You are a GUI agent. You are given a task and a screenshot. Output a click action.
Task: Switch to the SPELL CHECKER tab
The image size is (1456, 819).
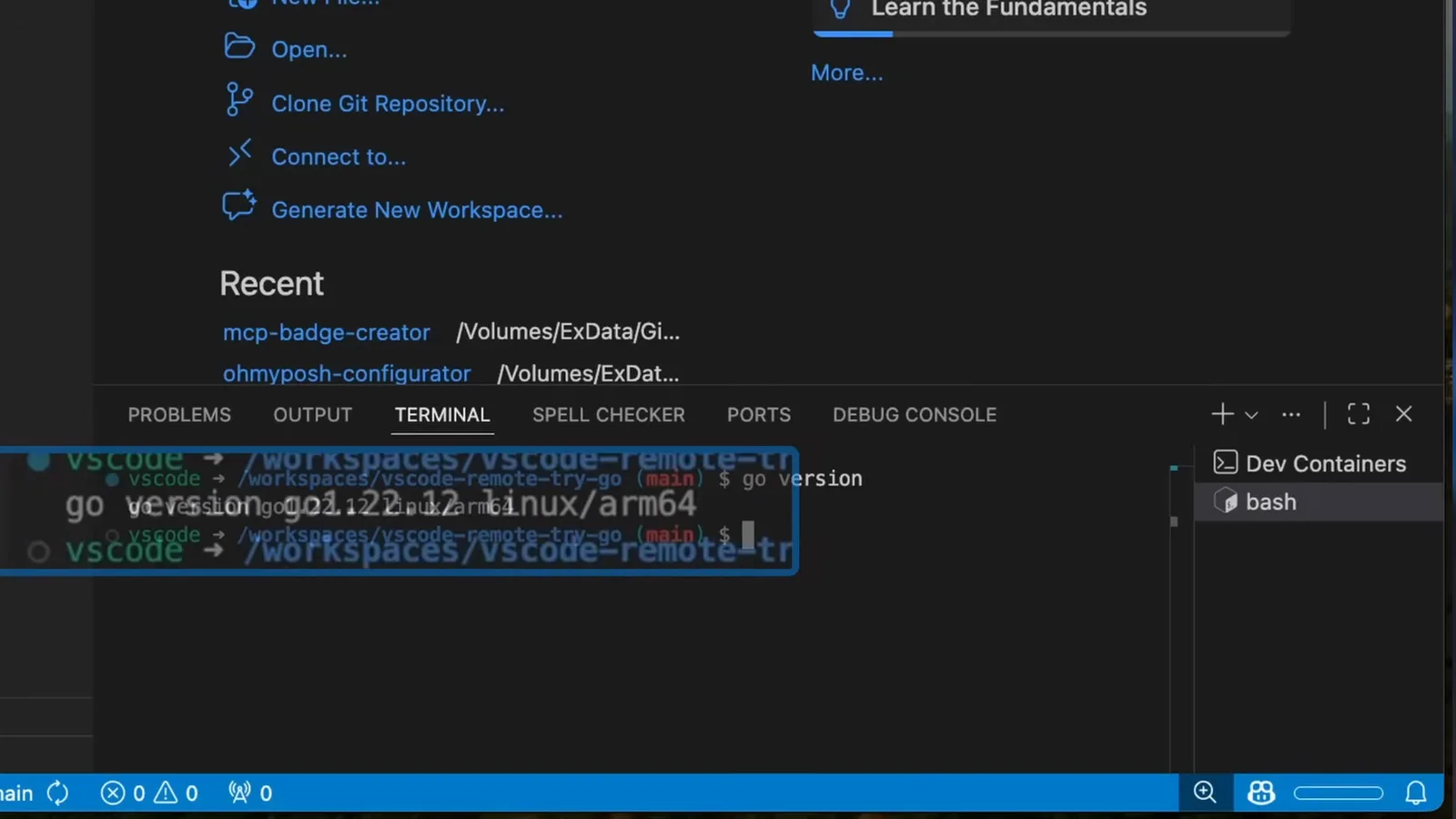[609, 415]
